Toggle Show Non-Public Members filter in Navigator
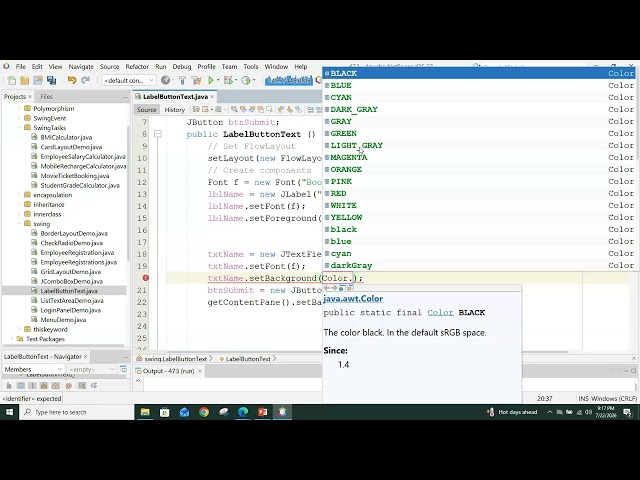The image size is (640, 480). 44,385
